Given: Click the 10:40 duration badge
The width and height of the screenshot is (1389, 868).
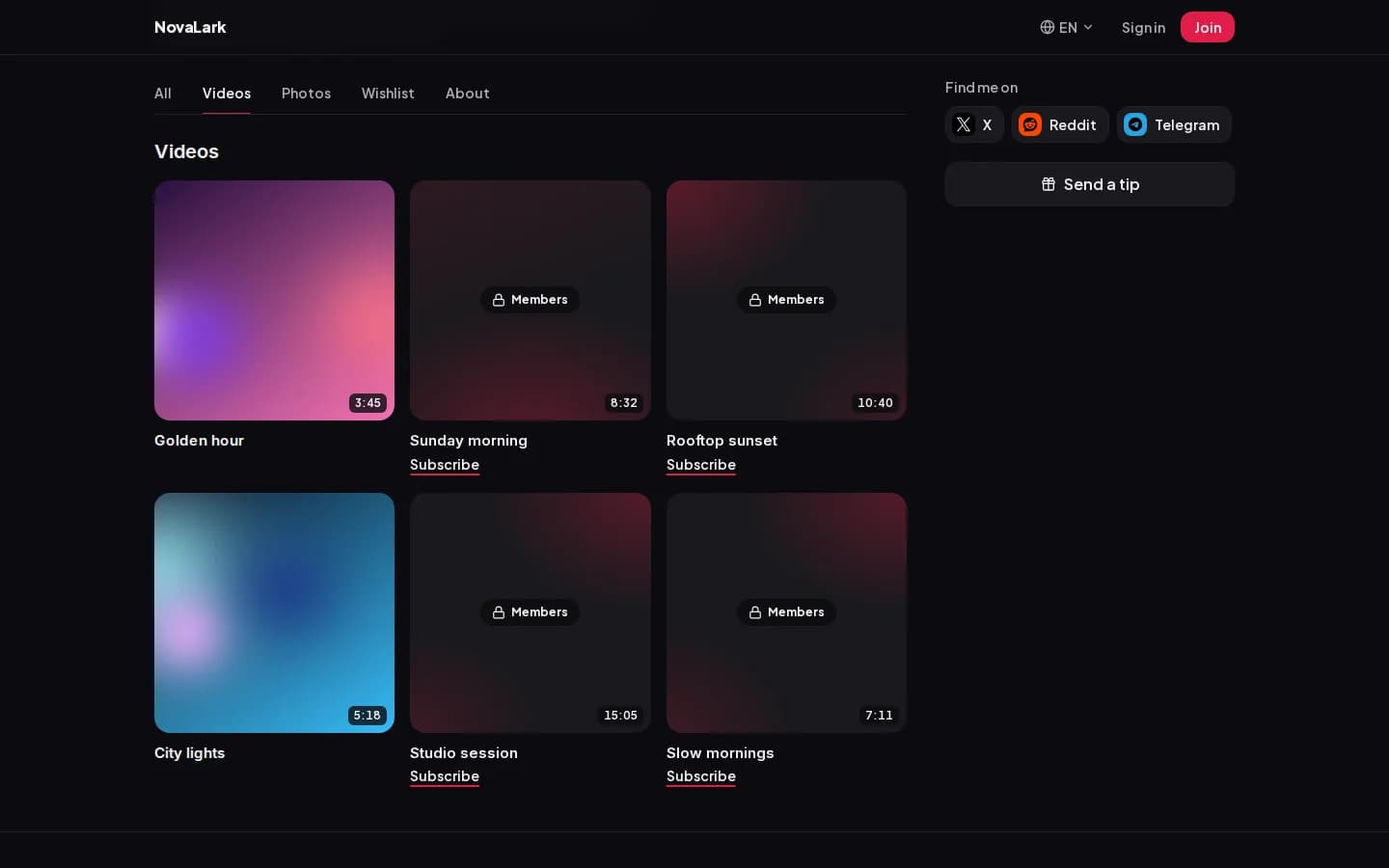Looking at the screenshot, I should (x=875, y=403).
